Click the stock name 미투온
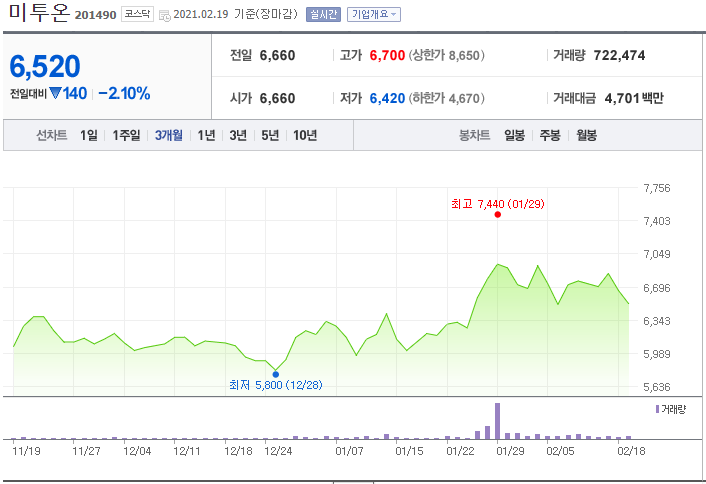Image resolution: width=706 pixels, height=484 pixels. 40,13
